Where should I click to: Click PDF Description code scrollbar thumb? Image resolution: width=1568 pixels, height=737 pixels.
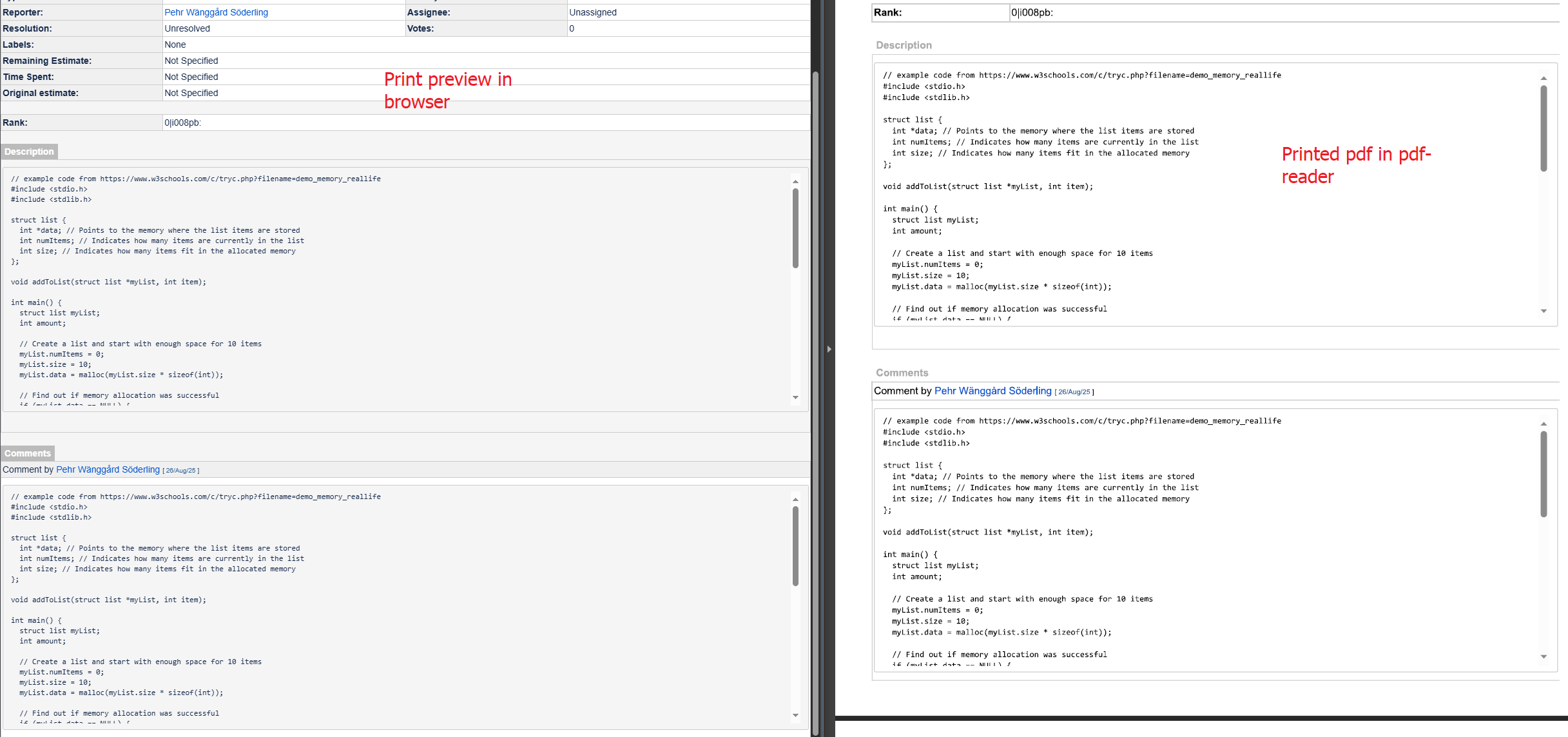(1544, 129)
